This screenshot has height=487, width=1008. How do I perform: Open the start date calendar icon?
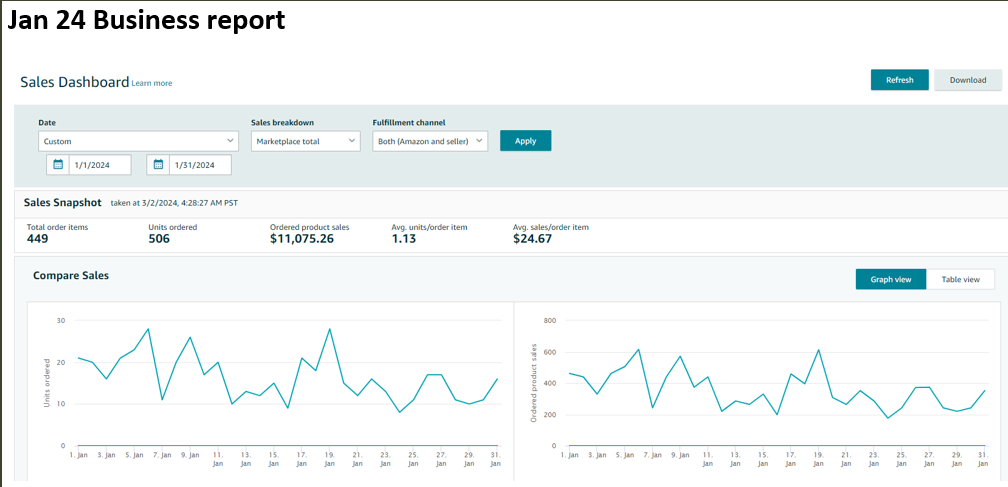[59, 165]
